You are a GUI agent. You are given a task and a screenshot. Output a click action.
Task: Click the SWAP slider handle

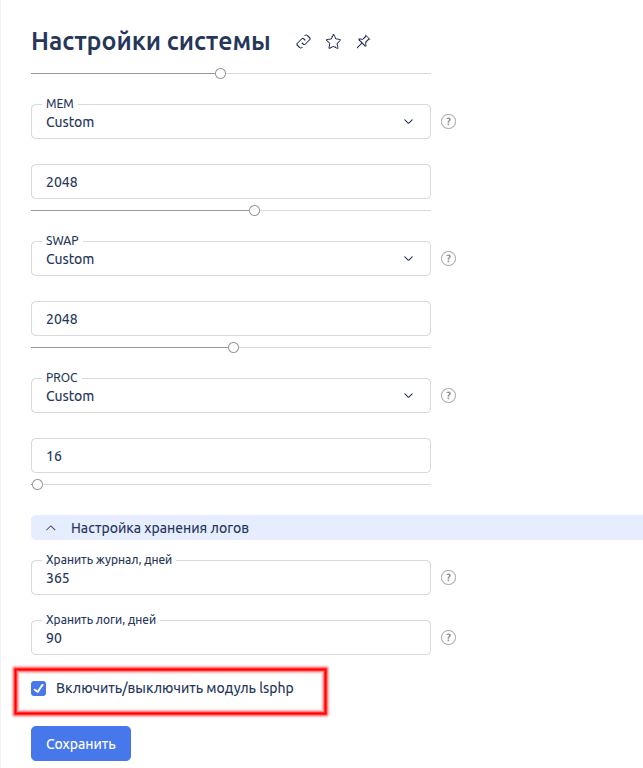[234, 347]
